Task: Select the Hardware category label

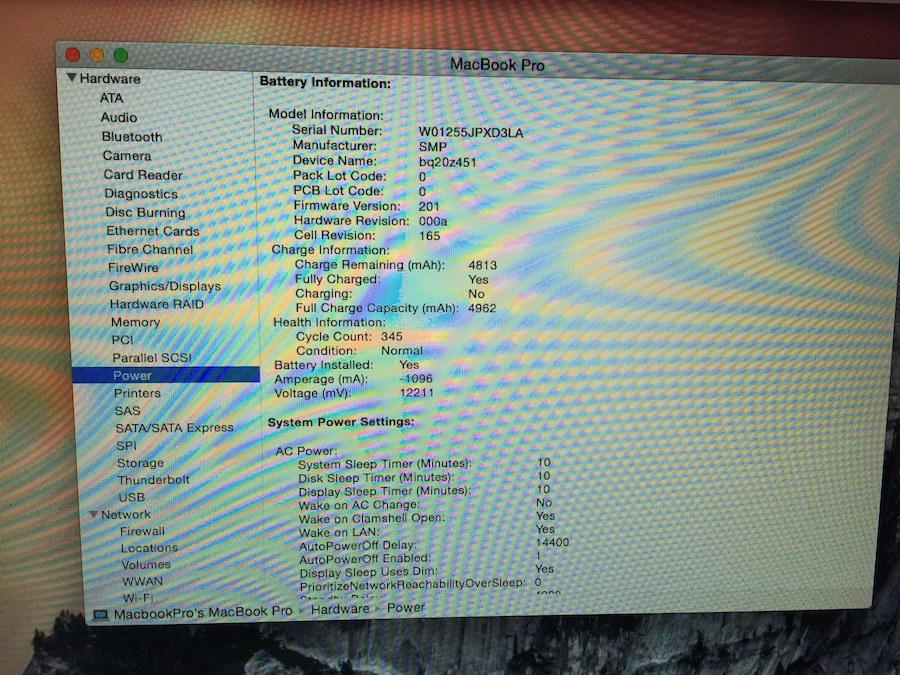Action: (x=110, y=79)
